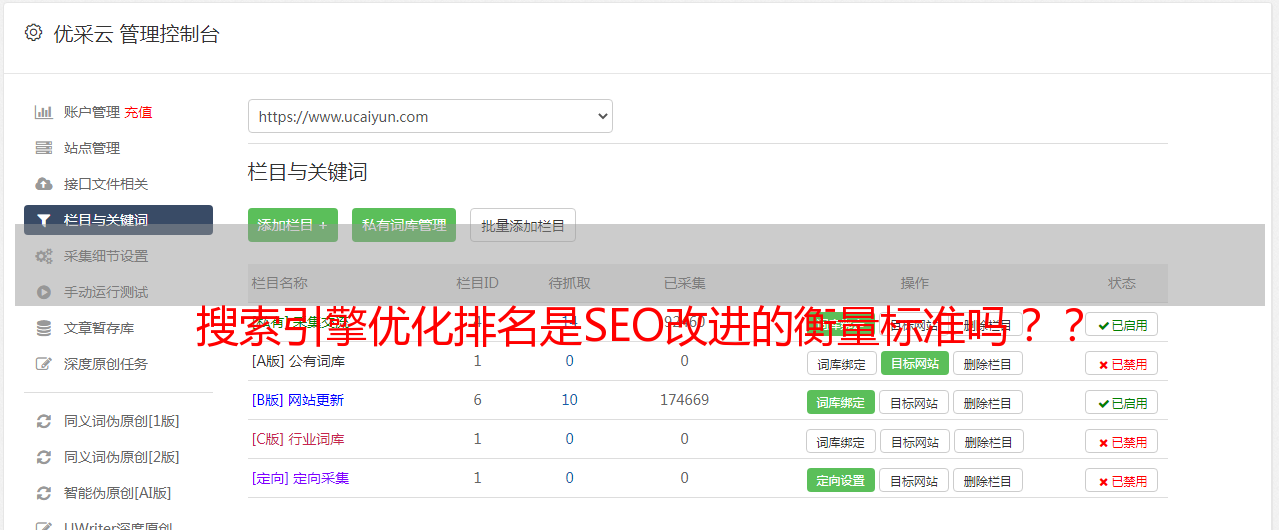Click the bar chart icon for 账户管理
1279x530 pixels.
point(44,112)
